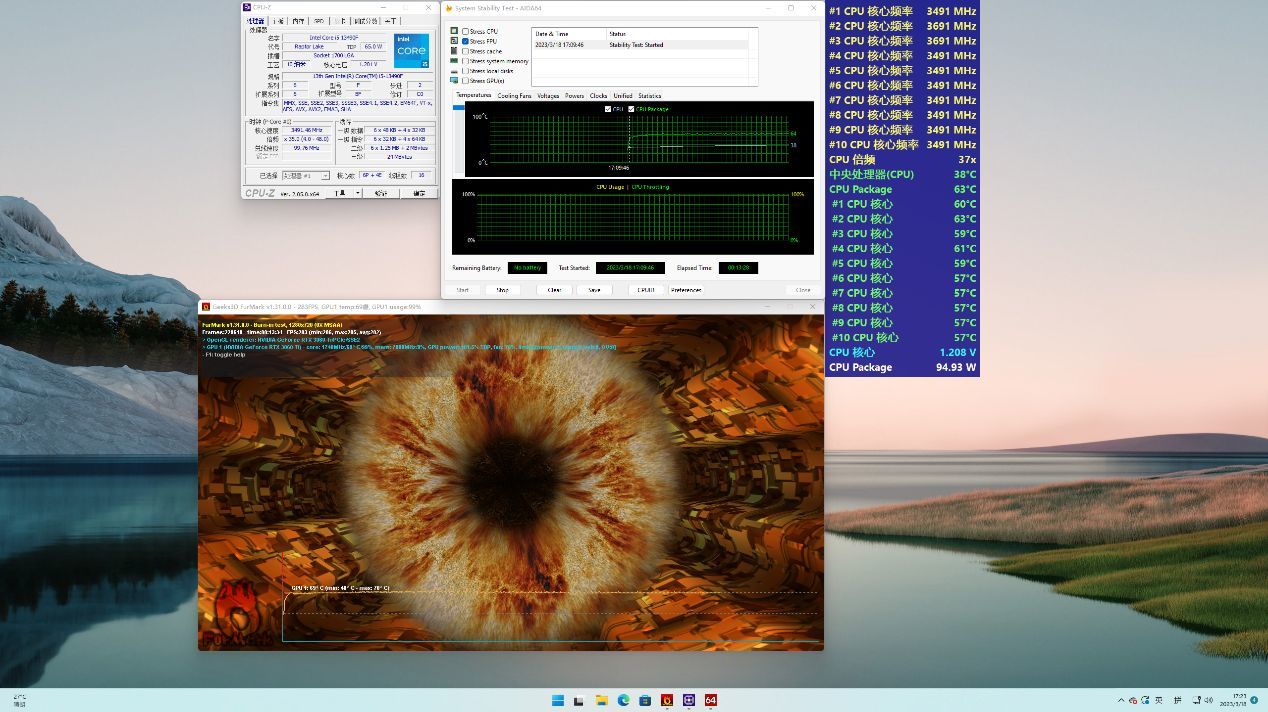Click the AIDA64 taskbar icon
This screenshot has height=712, width=1268.
[x=711, y=700]
